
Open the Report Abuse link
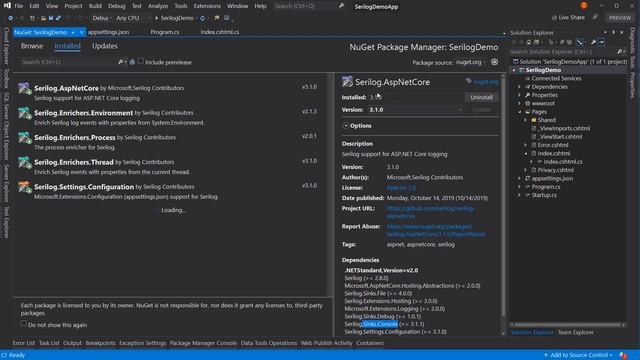coord(436,230)
